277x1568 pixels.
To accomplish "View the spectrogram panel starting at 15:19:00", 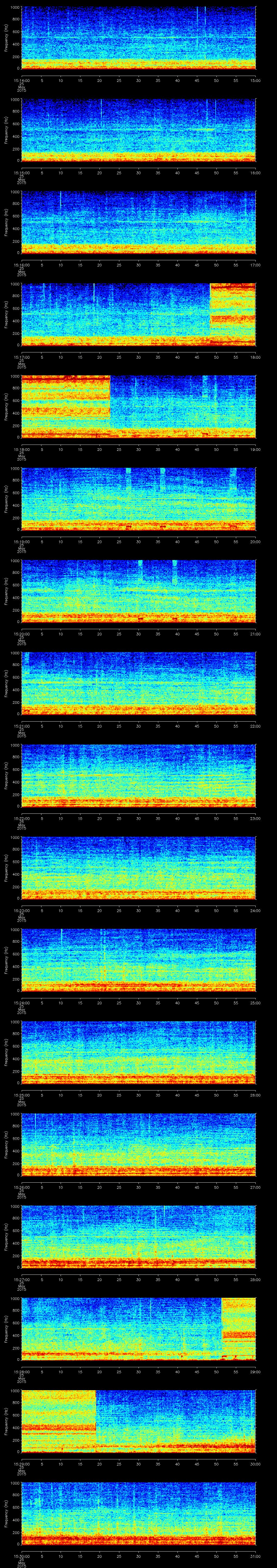I will tap(139, 500).
